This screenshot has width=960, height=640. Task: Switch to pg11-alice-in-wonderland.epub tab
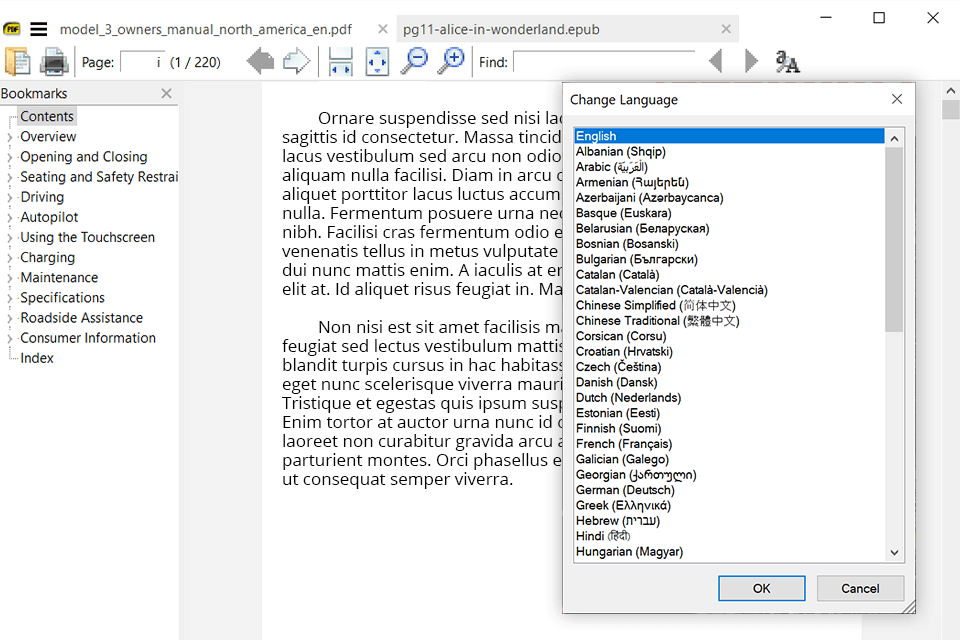(x=501, y=29)
